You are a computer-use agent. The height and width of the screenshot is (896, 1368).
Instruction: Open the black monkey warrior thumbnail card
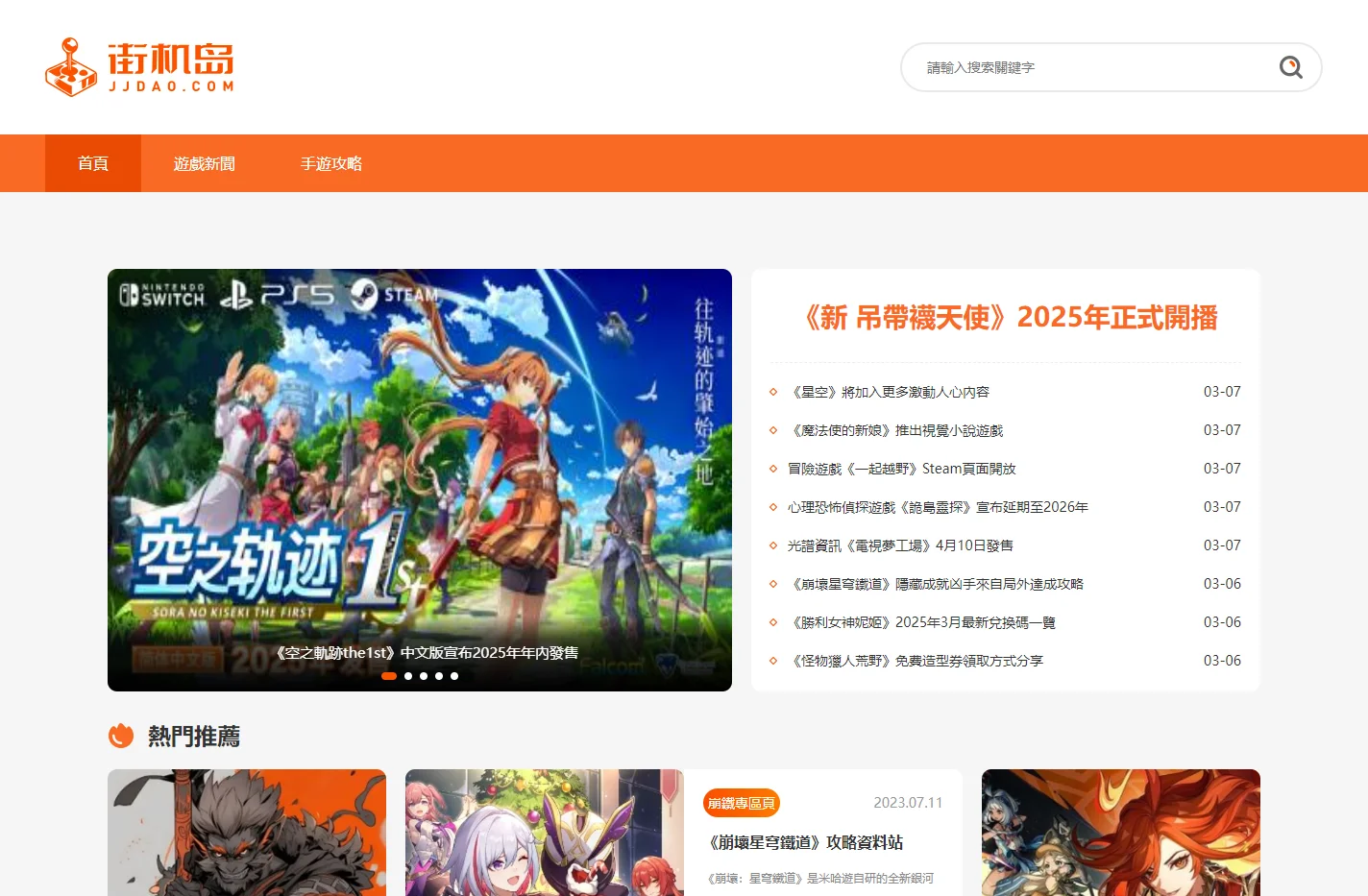[247, 833]
